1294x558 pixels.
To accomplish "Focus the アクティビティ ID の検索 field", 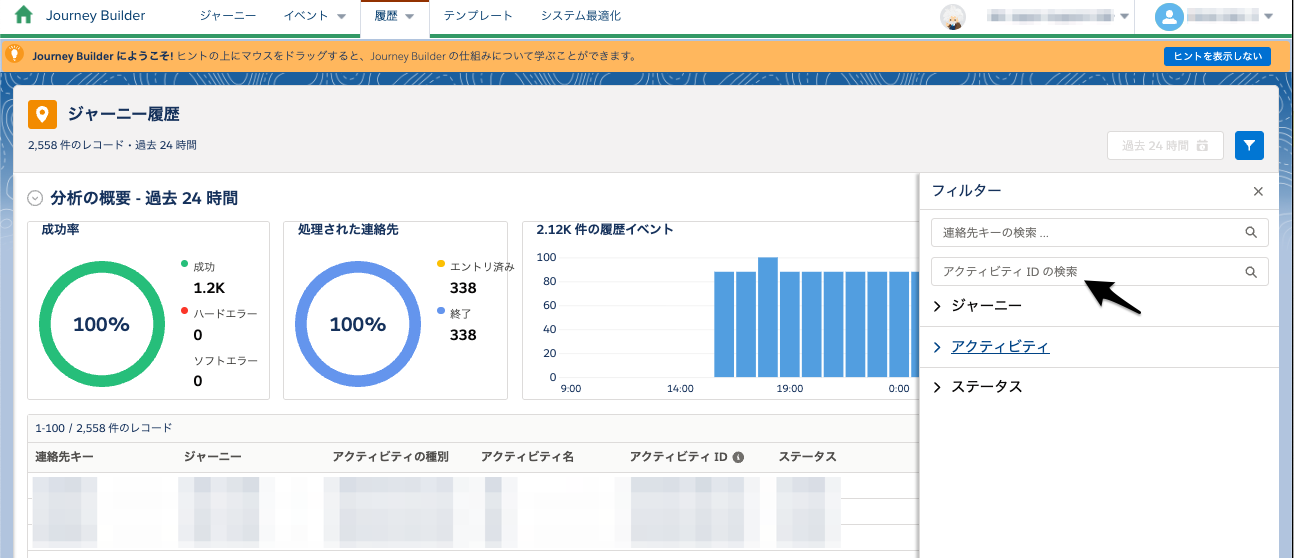I will coord(1099,271).
